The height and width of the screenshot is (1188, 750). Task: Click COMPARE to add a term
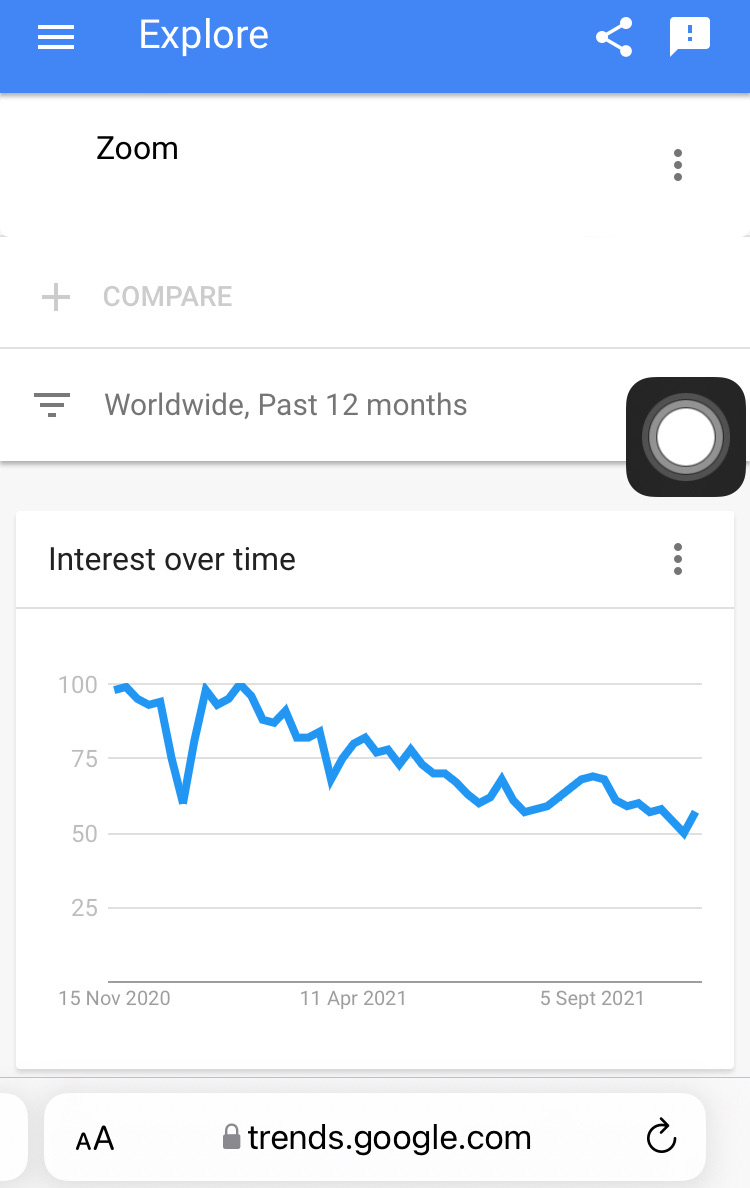(x=168, y=297)
